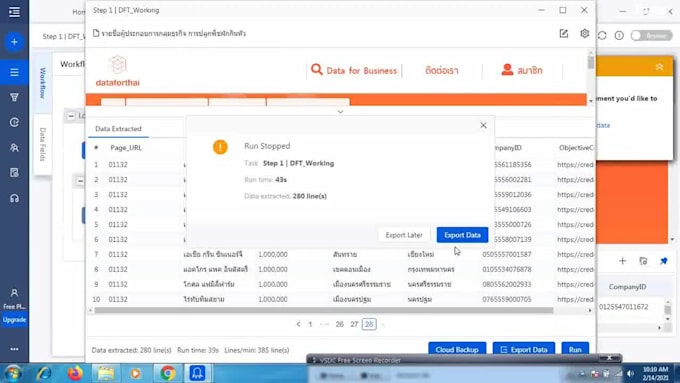Open media player icon in taskbar
Image resolution: width=680 pixels, height=383 pixels.
136,373
